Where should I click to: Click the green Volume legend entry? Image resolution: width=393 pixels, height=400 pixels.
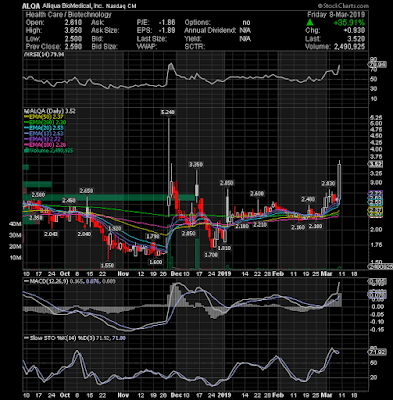click(x=48, y=151)
